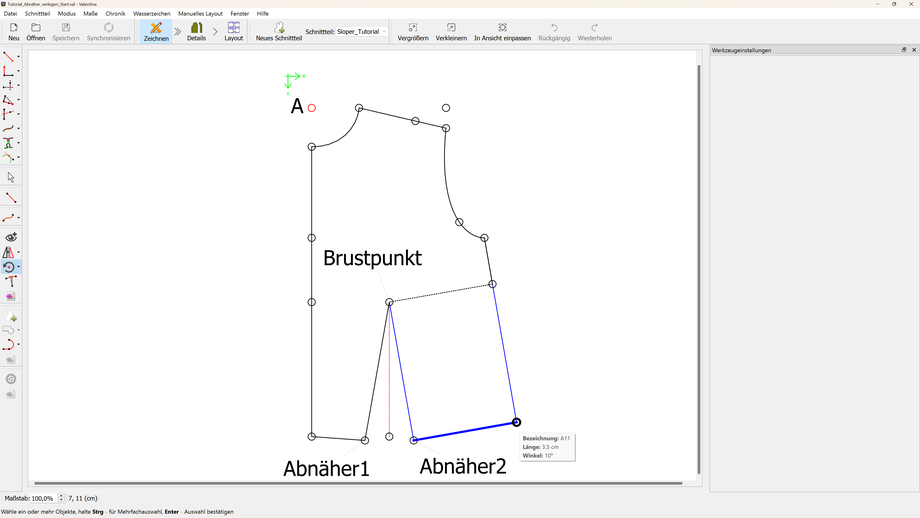The width and height of the screenshot is (920, 518).
Task: Expand dropdown arrow beside red arc tool
Action: [x=19, y=344]
